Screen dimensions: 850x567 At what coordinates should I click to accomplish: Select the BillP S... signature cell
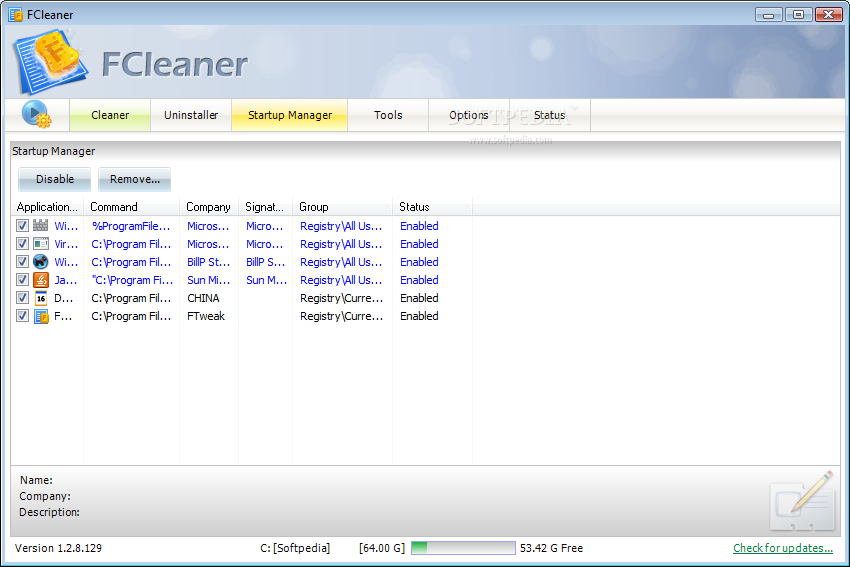tap(266, 262)
